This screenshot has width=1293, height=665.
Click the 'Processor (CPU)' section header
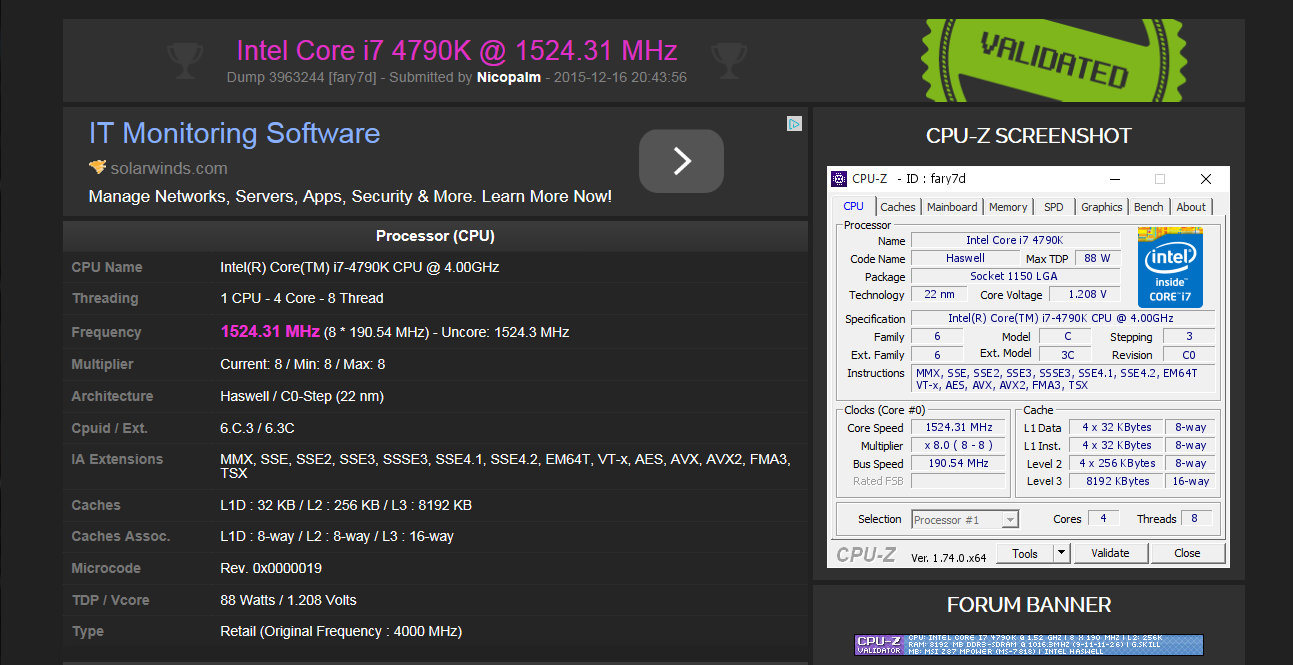click(435, 236)
